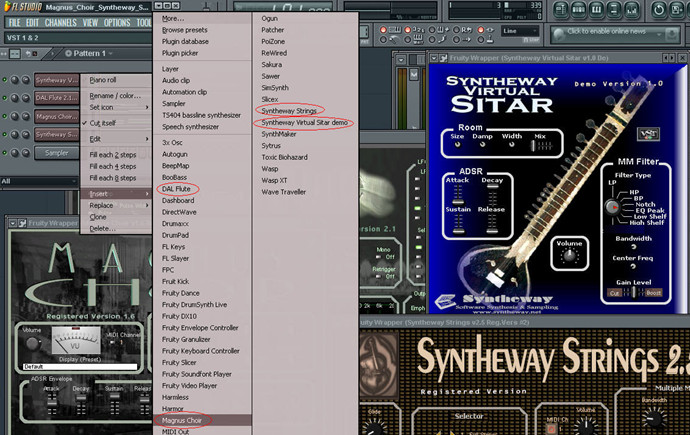Toggle the browser panel toolbar icon
This screenshot has height=435, width=690.
tap(614, 10)
